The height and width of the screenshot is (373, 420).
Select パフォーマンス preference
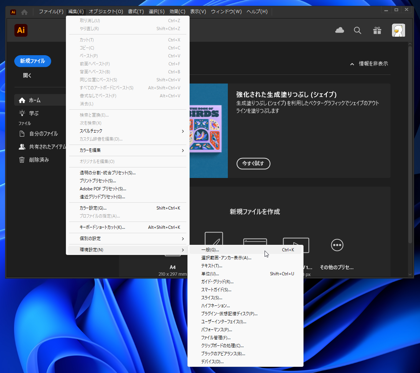(x=246, y=330)
